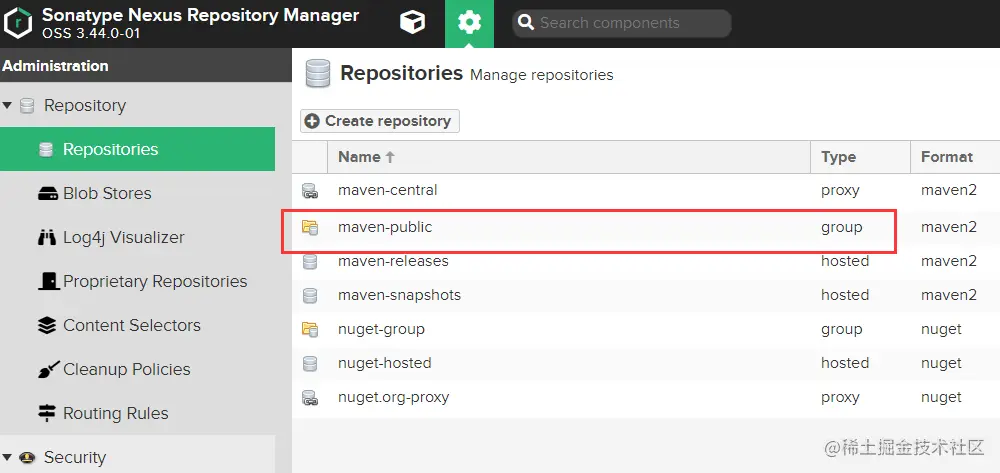Open Repositories in the sidebar
Image resolution: width=1000 pixels, height=473 pixels.
(137, 149)
